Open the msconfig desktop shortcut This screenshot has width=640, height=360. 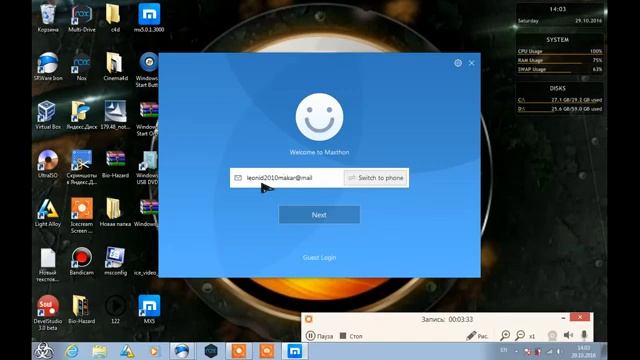click(115, 261)
